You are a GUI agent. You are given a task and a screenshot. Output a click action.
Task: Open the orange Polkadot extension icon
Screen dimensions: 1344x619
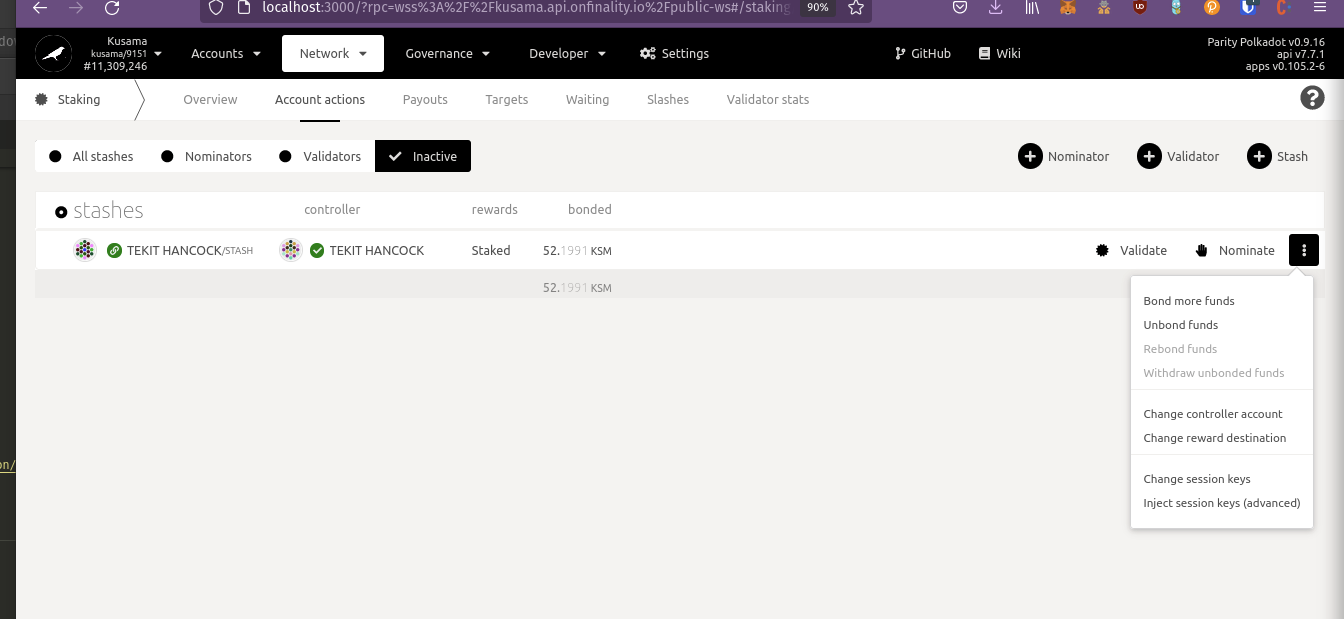click(x=1212, y=8)
